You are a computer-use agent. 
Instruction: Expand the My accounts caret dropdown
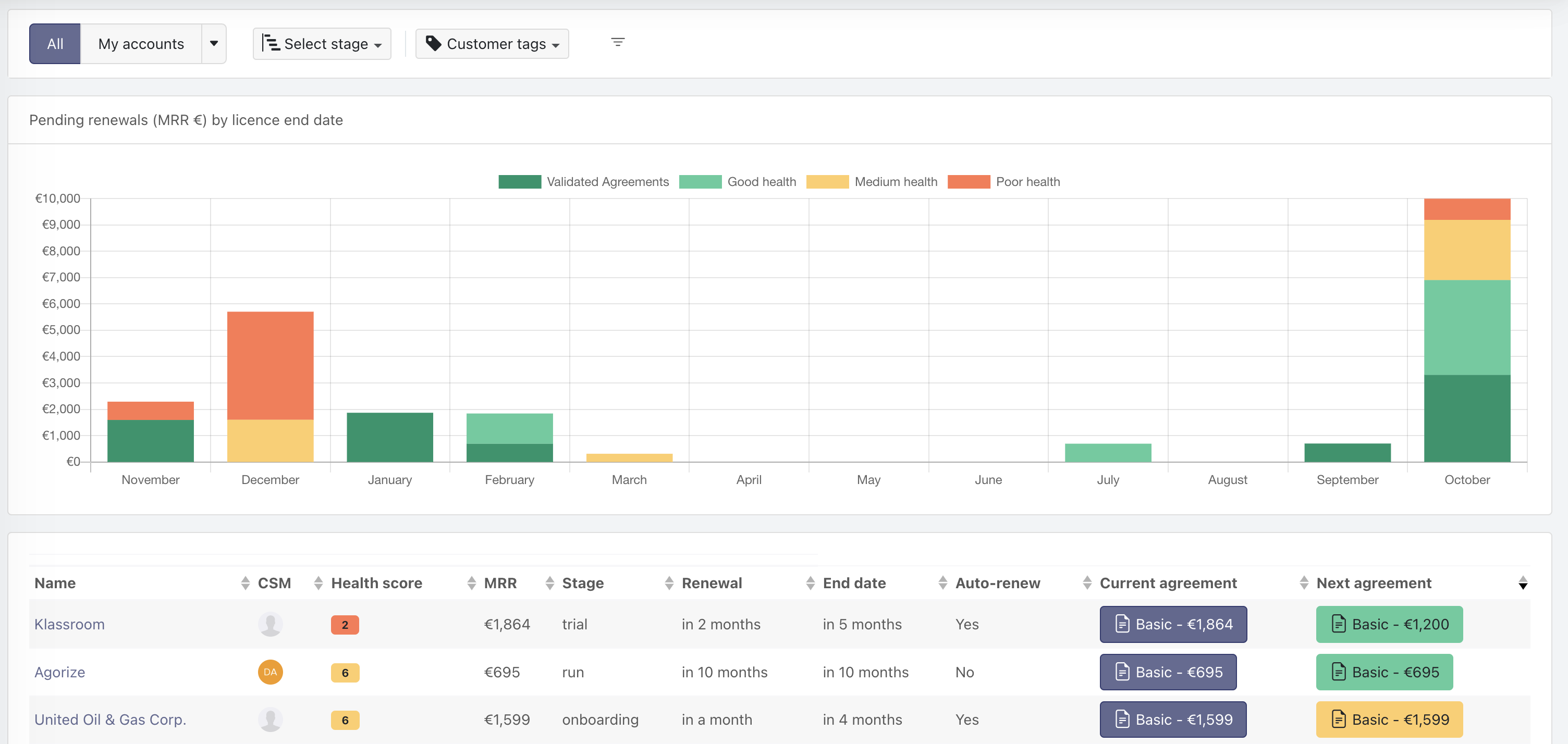214,44
